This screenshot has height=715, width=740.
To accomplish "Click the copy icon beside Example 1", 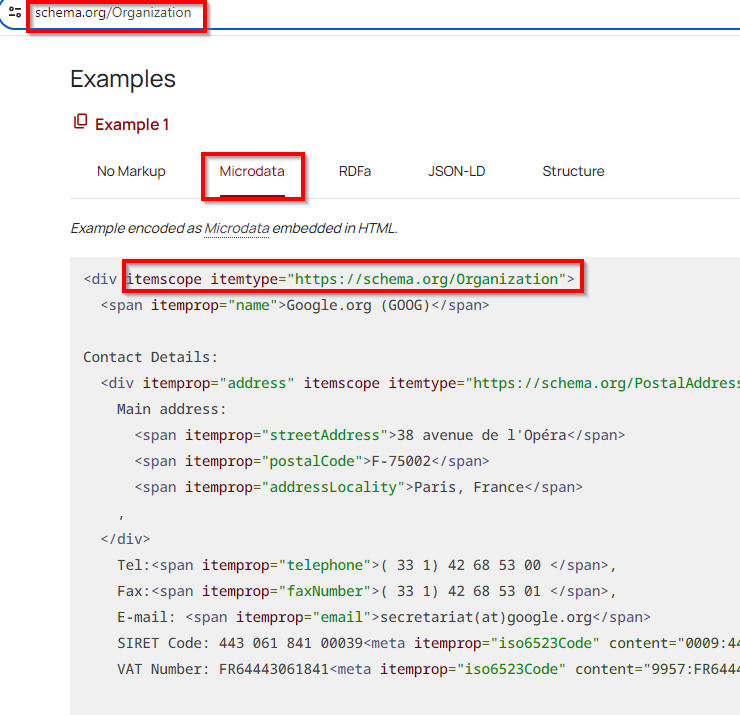I will (x=80, y=122).
